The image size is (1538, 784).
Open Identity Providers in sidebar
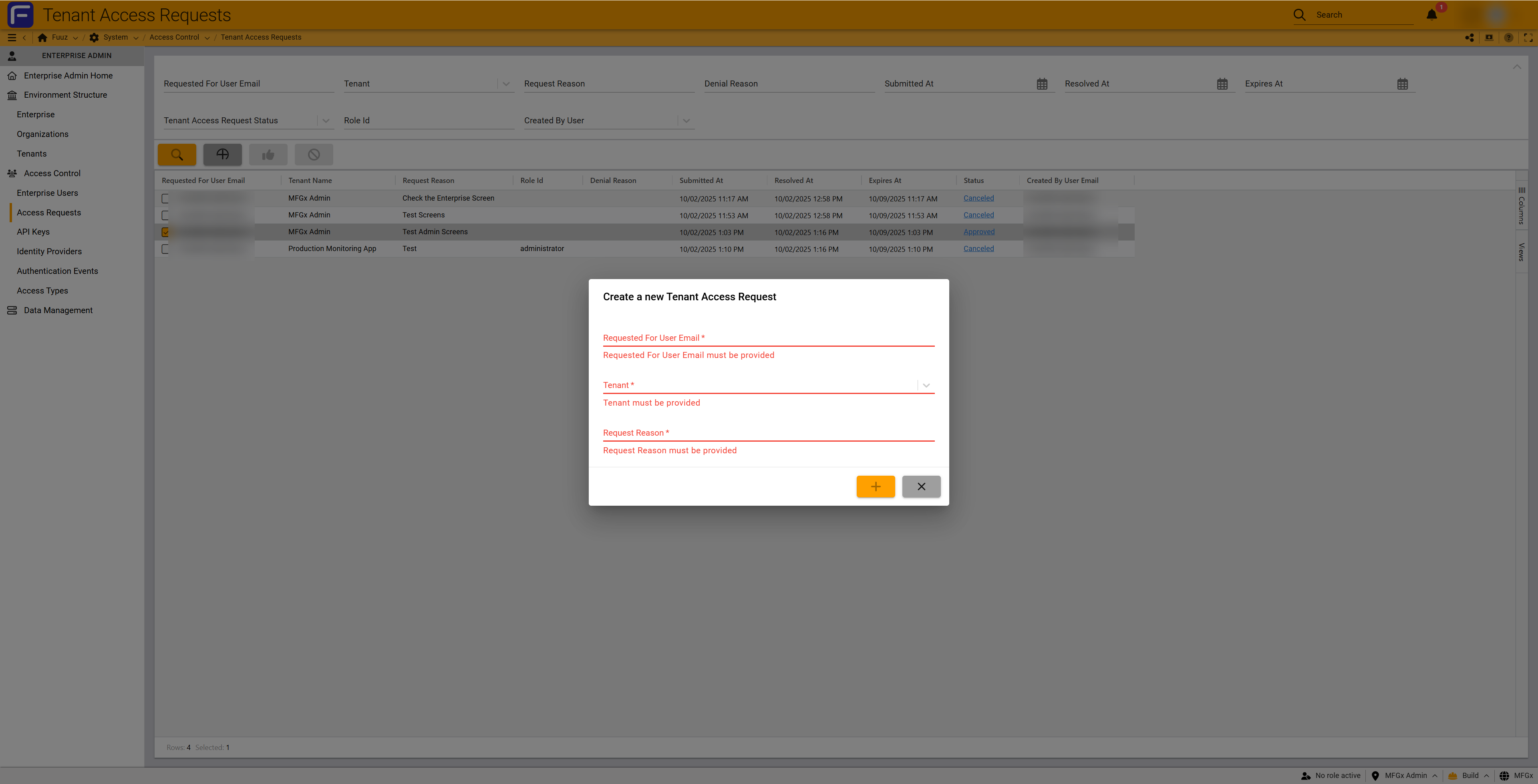pyautogui.click(x=49, y=251)
